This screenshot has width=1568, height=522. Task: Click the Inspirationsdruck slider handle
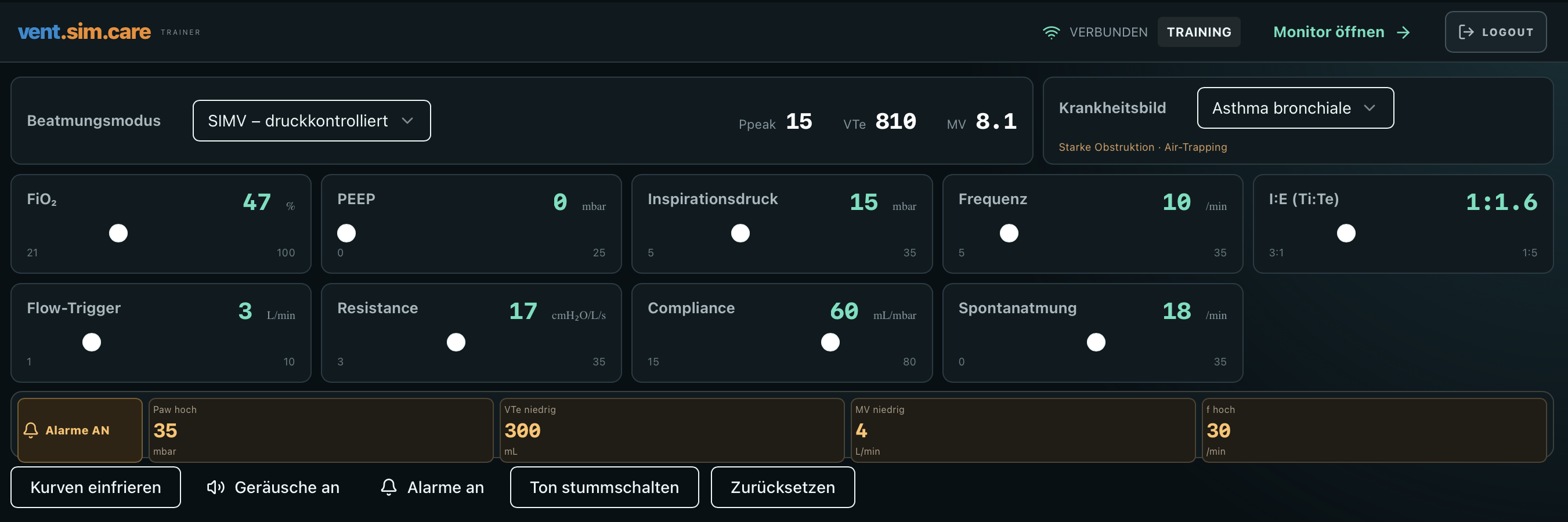click(740, 233)
